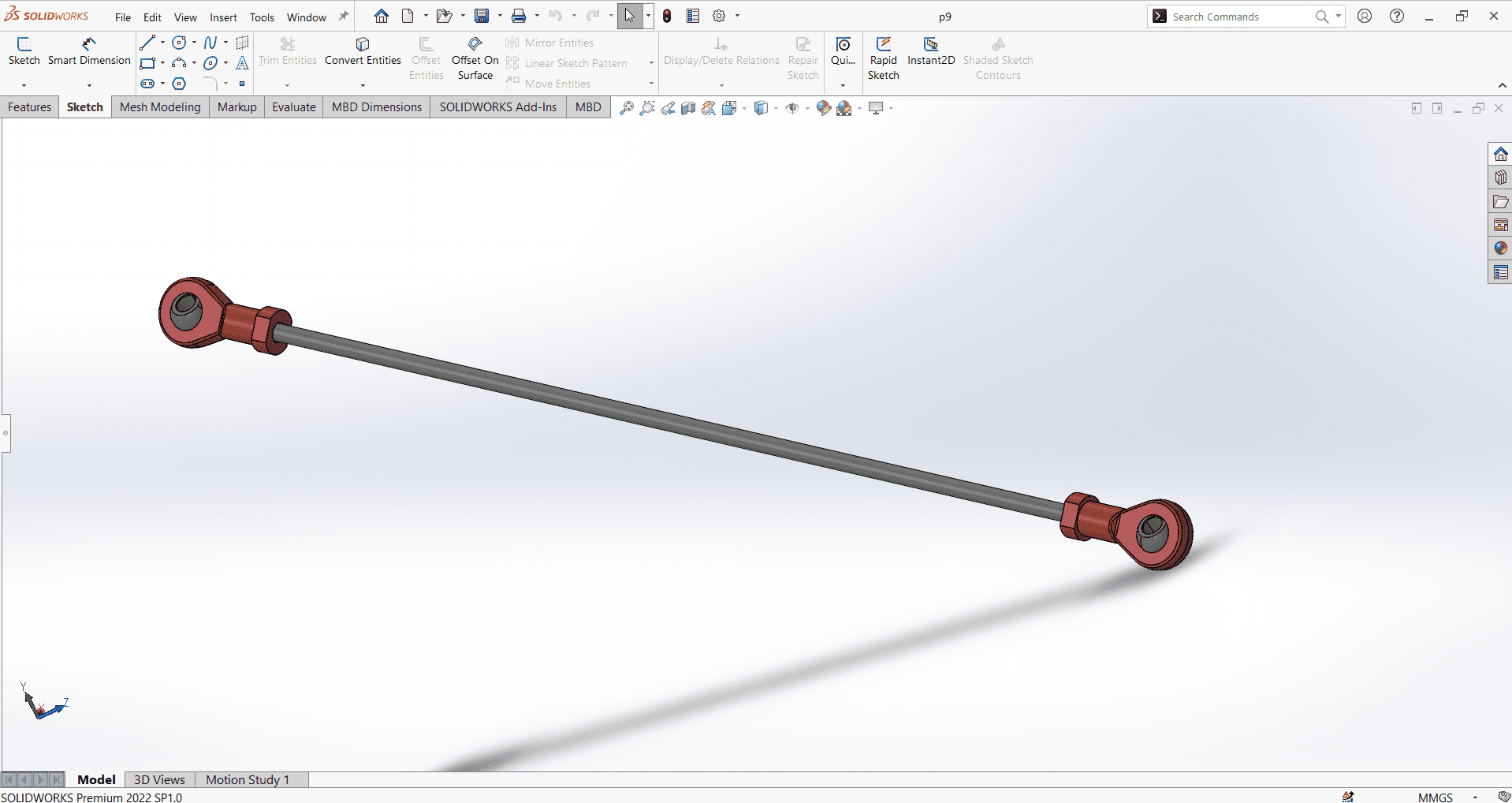
Task: Click the Rebuild traffic light icon
Action: tap(667, 16)
